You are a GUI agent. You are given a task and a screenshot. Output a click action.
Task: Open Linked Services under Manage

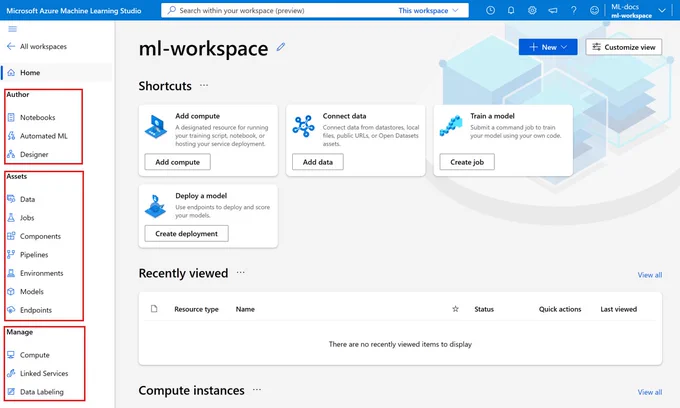(44, 373)
